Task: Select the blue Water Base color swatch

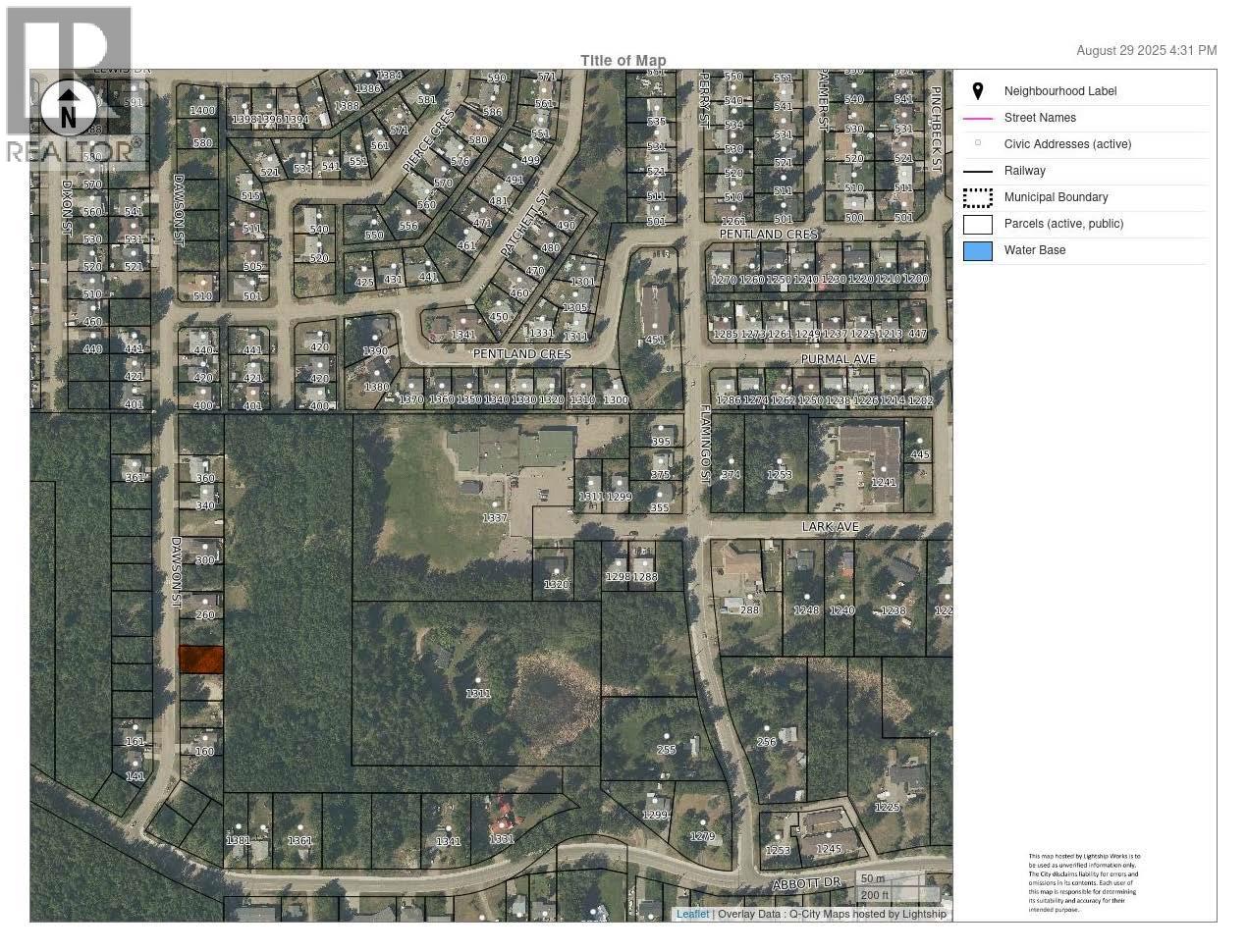Action: pyautogui.click(x=978, y=250)
